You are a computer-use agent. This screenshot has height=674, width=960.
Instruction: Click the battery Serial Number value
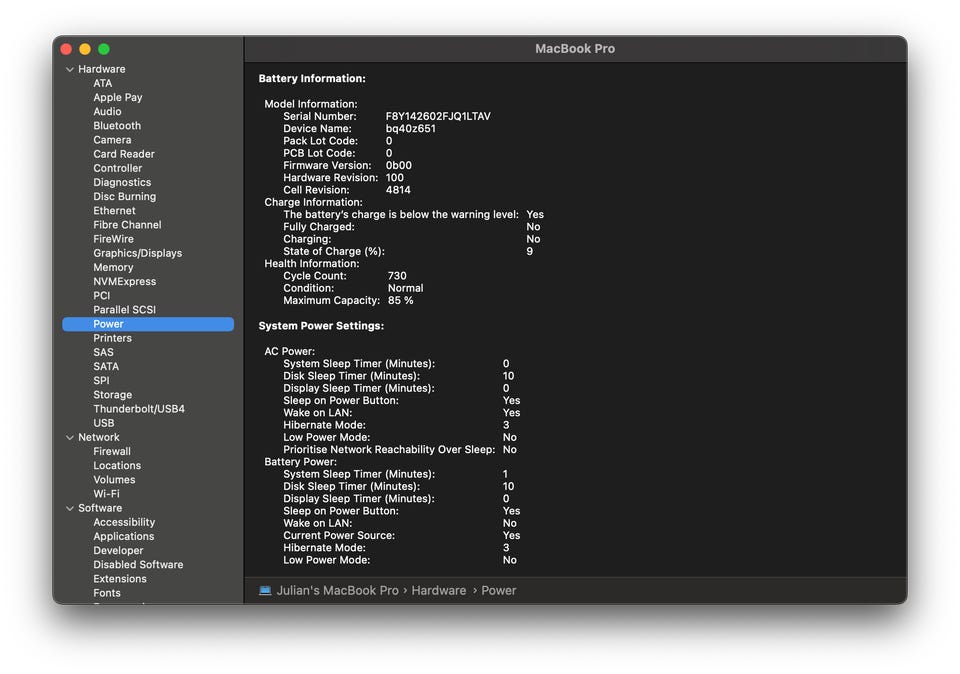click(438, 116)
